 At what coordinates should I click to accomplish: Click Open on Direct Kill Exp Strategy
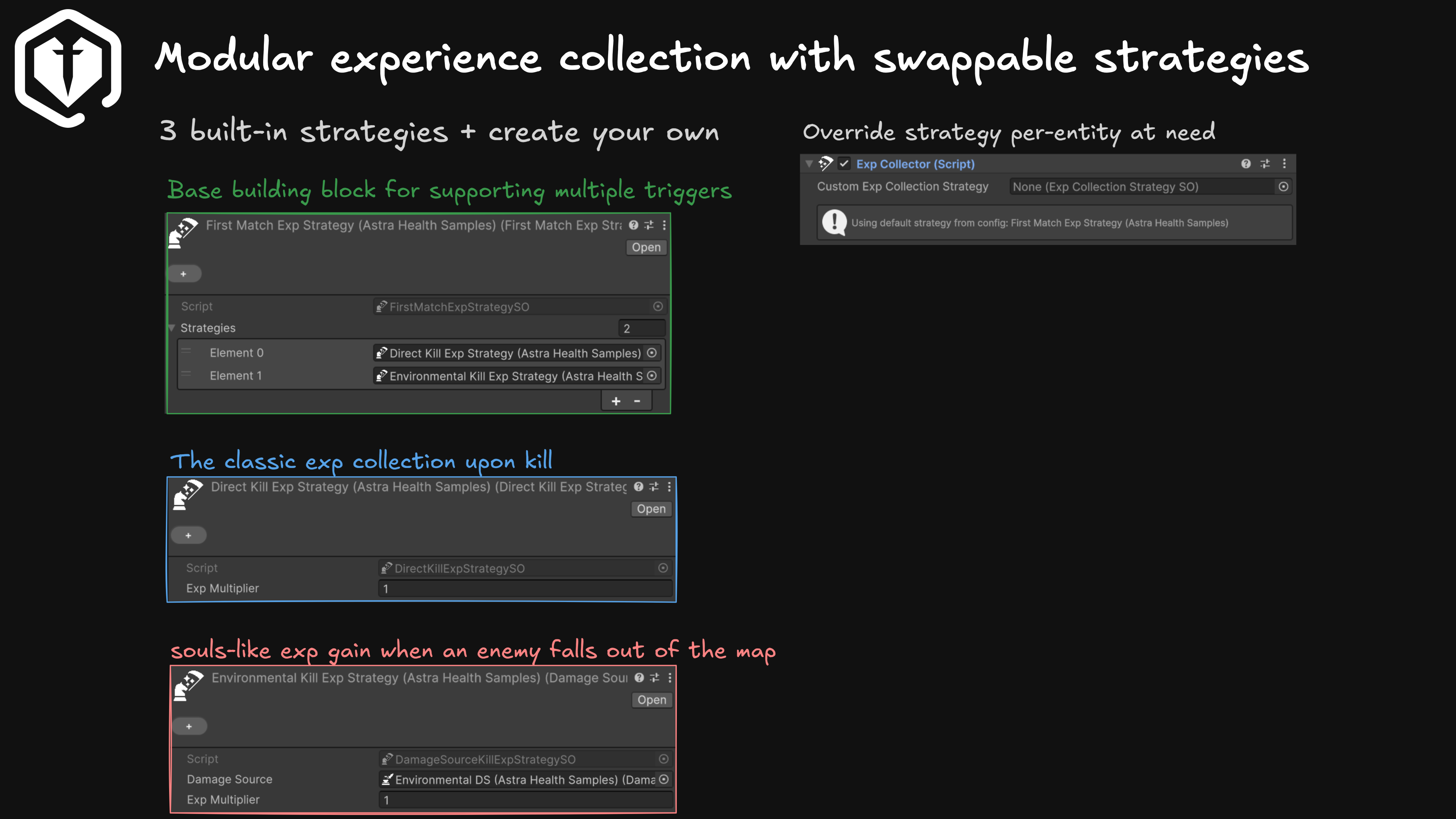click(x=651, y=509)
